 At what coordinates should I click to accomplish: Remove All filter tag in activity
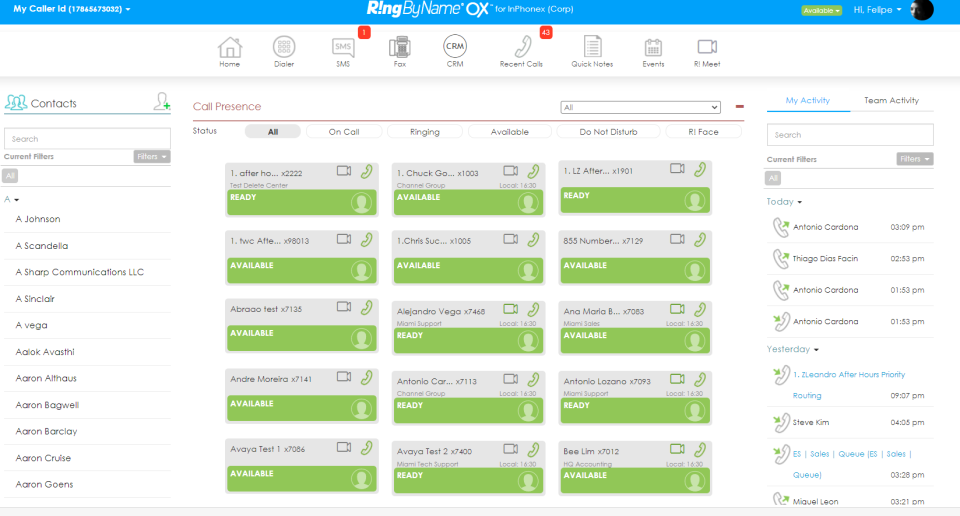(773, 178)
